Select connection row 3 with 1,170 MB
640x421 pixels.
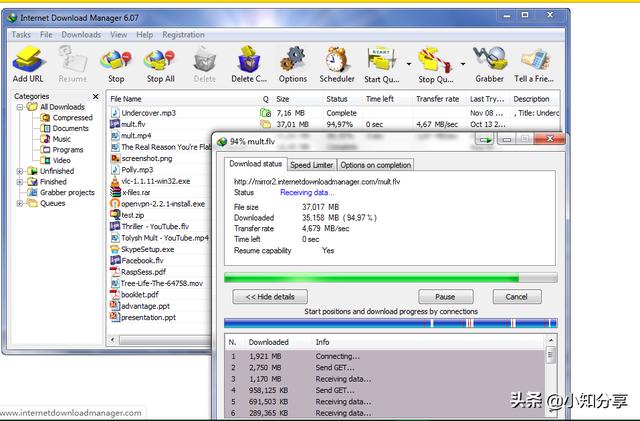pos(386,379)
